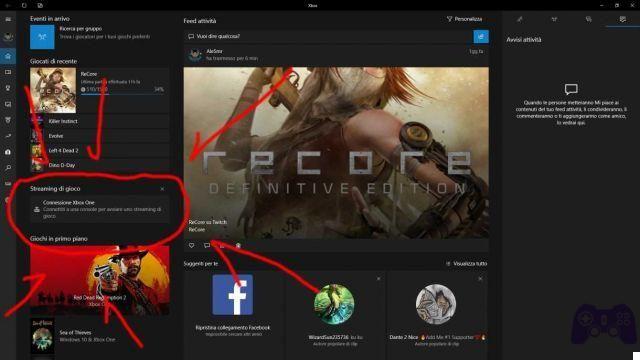This screenshot has height=360, width=640.
Task: Open Microsoft Store bag icon in sidebar
Action: point(8,152)
